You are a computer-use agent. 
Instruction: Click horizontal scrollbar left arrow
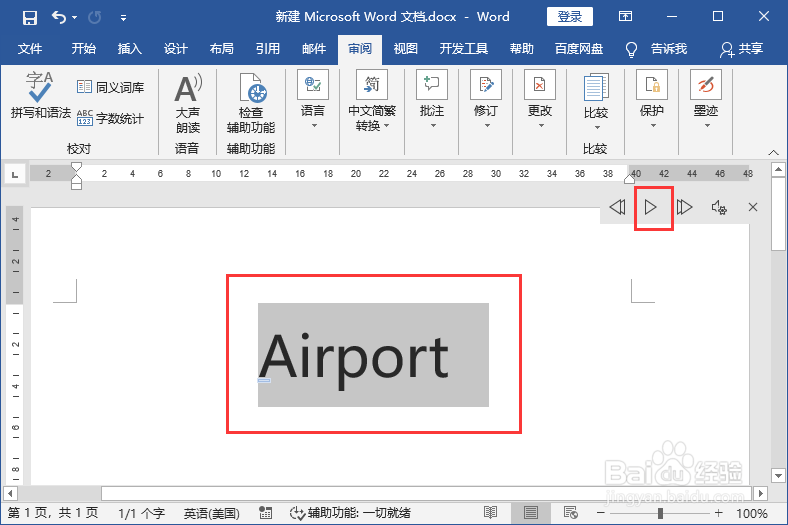click(x=10, y=493)
